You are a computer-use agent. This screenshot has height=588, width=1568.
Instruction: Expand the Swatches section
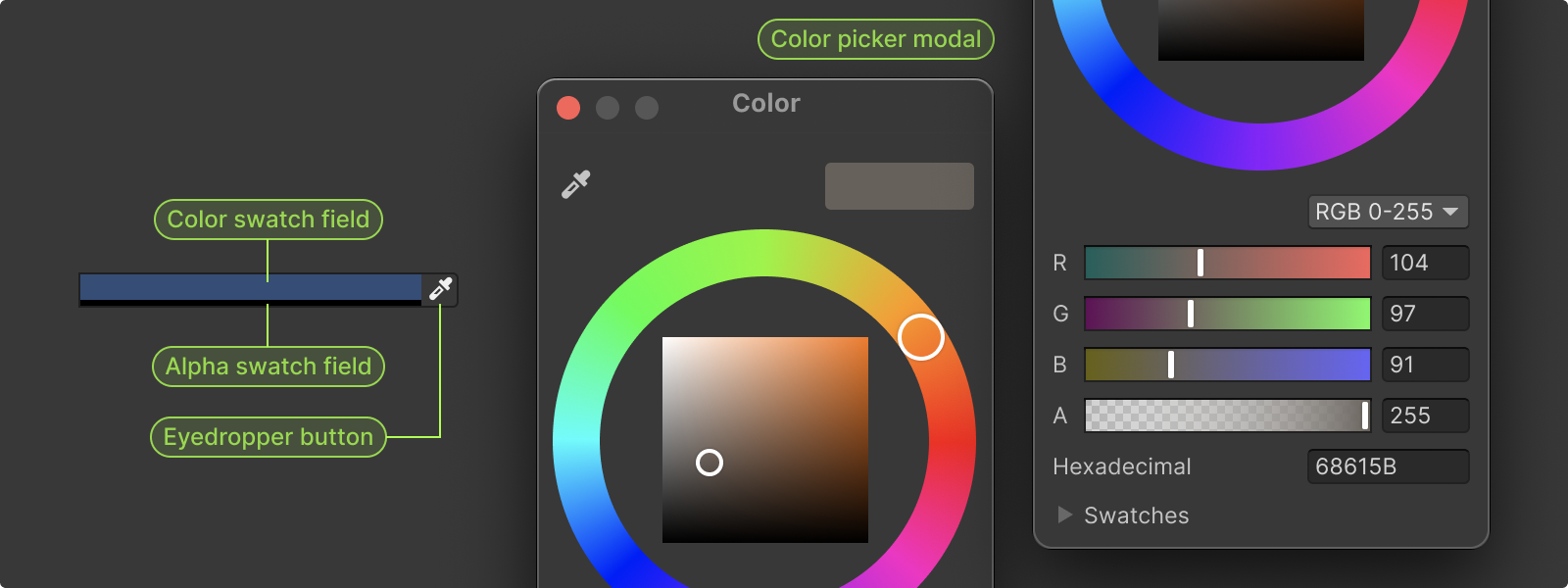coord(1065,514)
